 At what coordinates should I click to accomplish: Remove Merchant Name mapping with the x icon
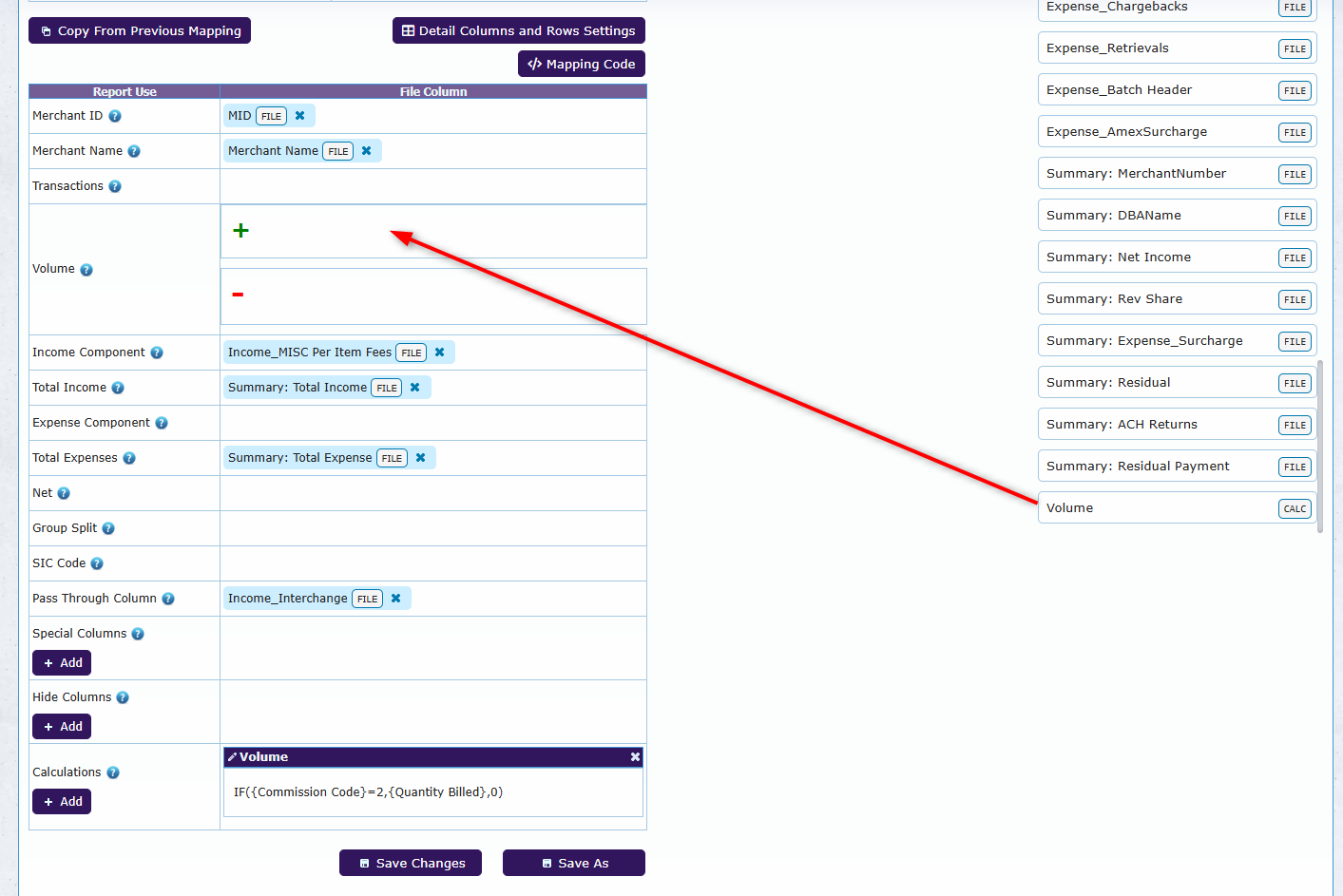tap(366, 151)
